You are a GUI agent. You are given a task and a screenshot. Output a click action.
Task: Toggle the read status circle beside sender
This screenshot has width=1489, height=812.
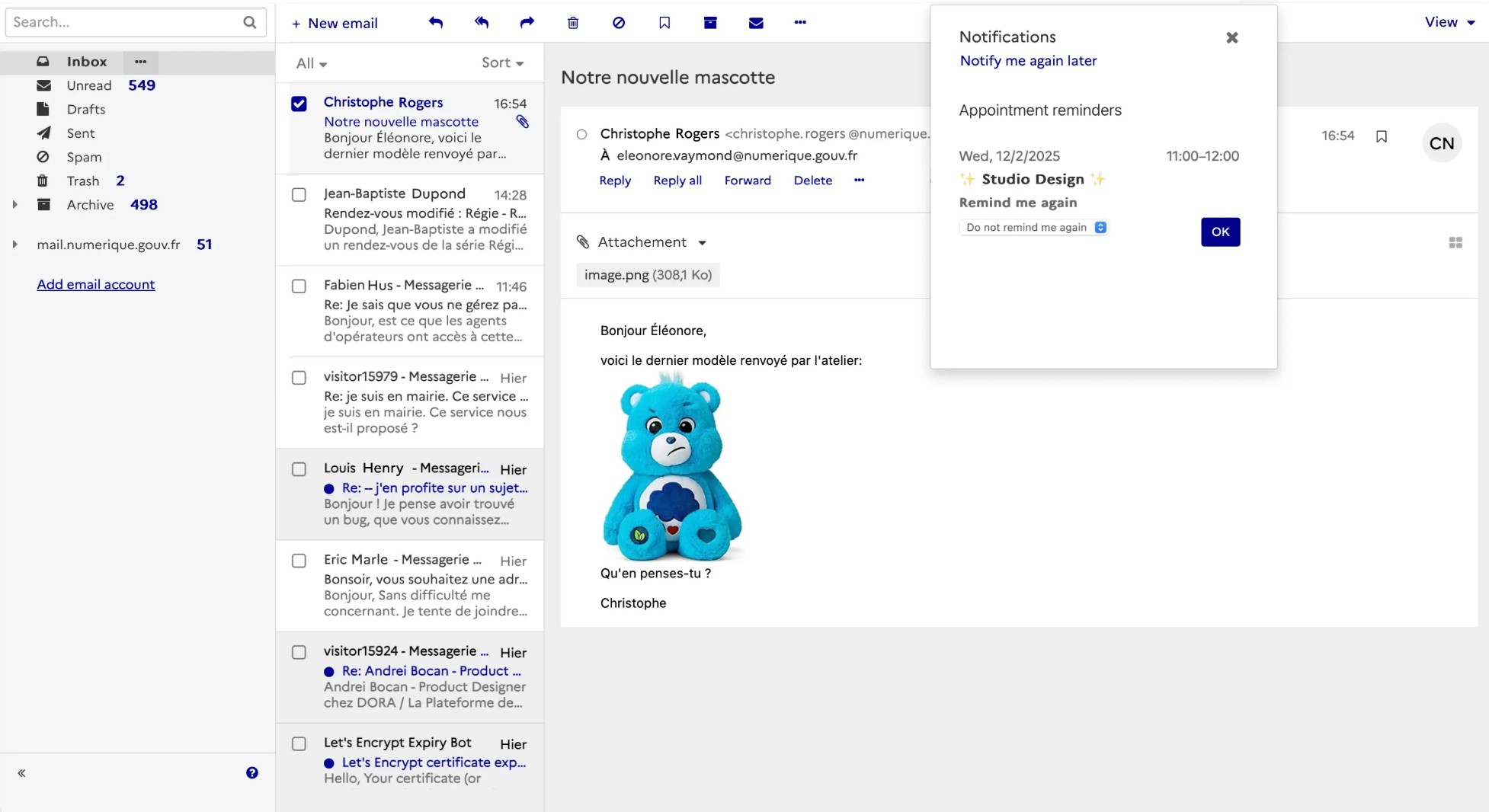581,135
